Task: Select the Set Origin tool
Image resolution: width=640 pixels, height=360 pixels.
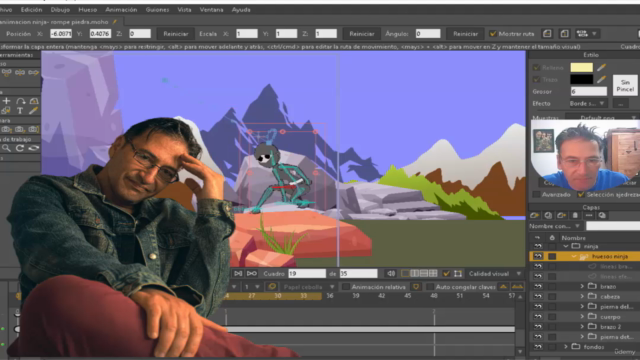Action: click(34, 101)
